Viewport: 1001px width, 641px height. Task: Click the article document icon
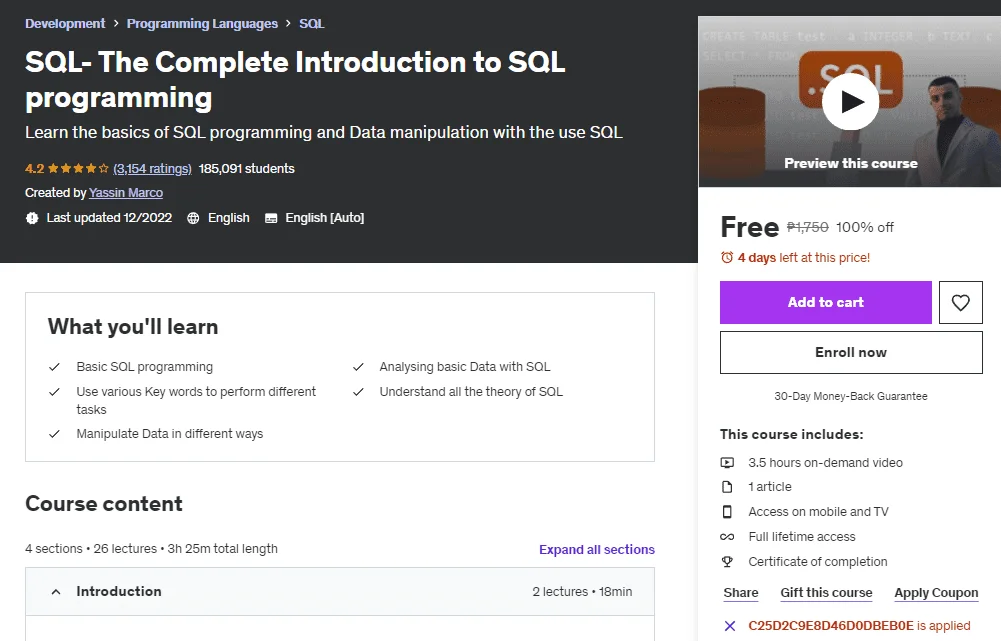click(x=727, y=486)
